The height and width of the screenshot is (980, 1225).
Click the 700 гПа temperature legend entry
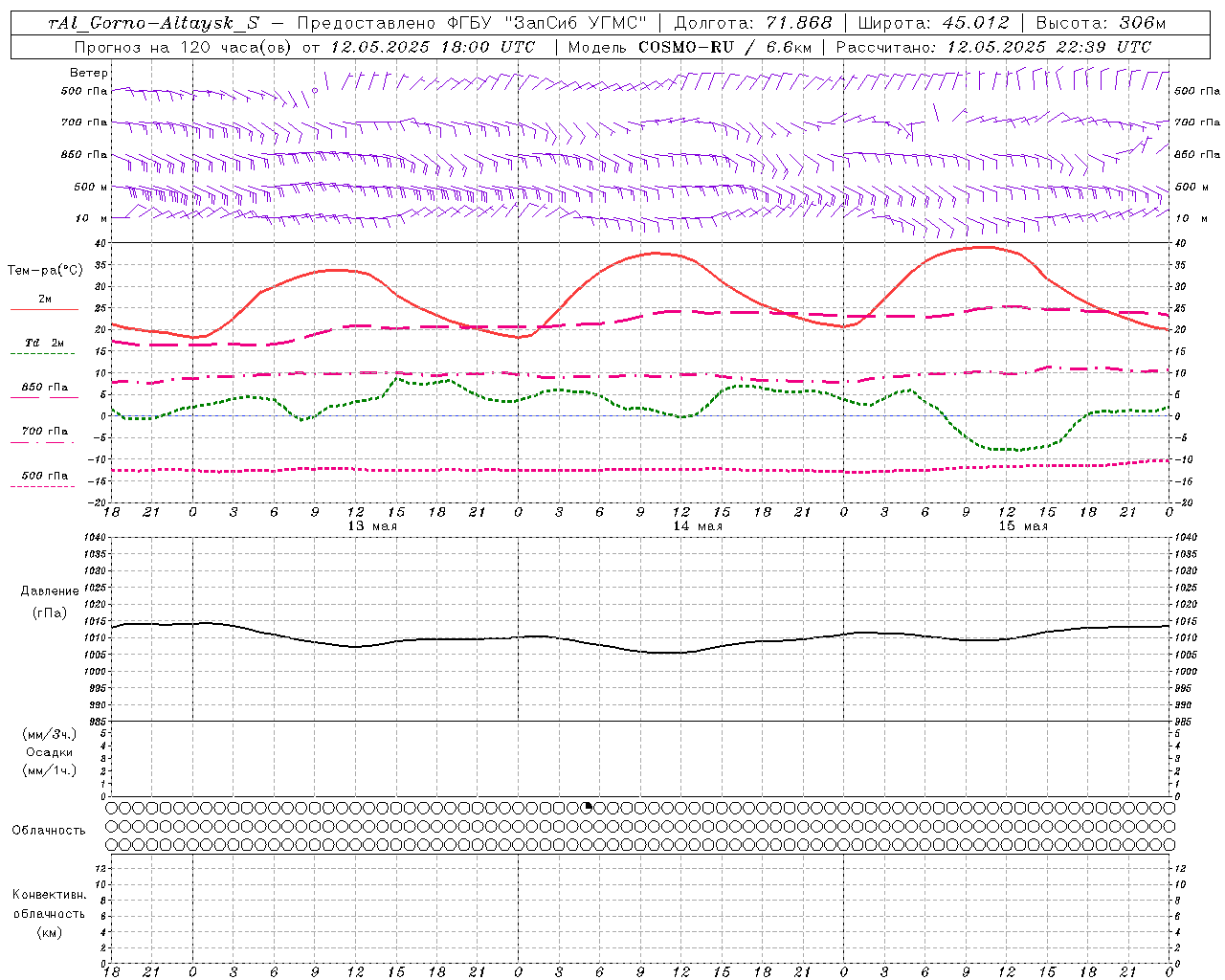[x=44, y=432]
